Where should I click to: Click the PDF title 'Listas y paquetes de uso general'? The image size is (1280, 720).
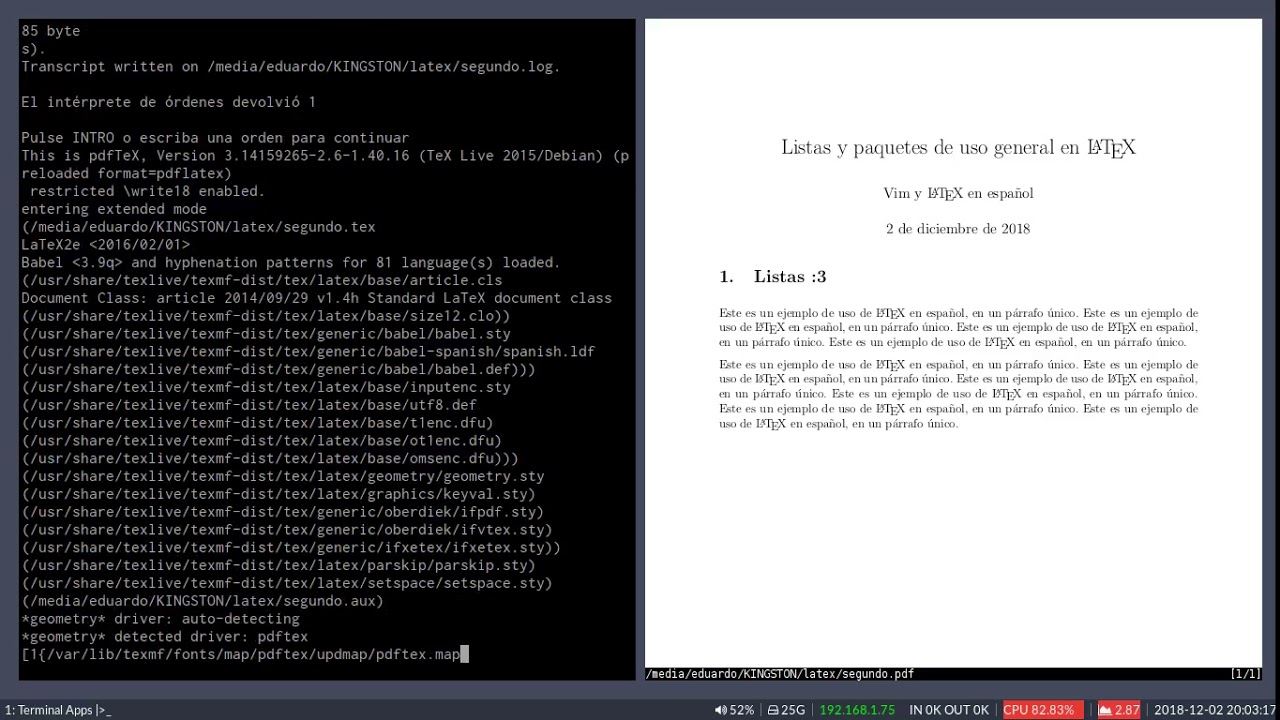(x=958, y=148)
